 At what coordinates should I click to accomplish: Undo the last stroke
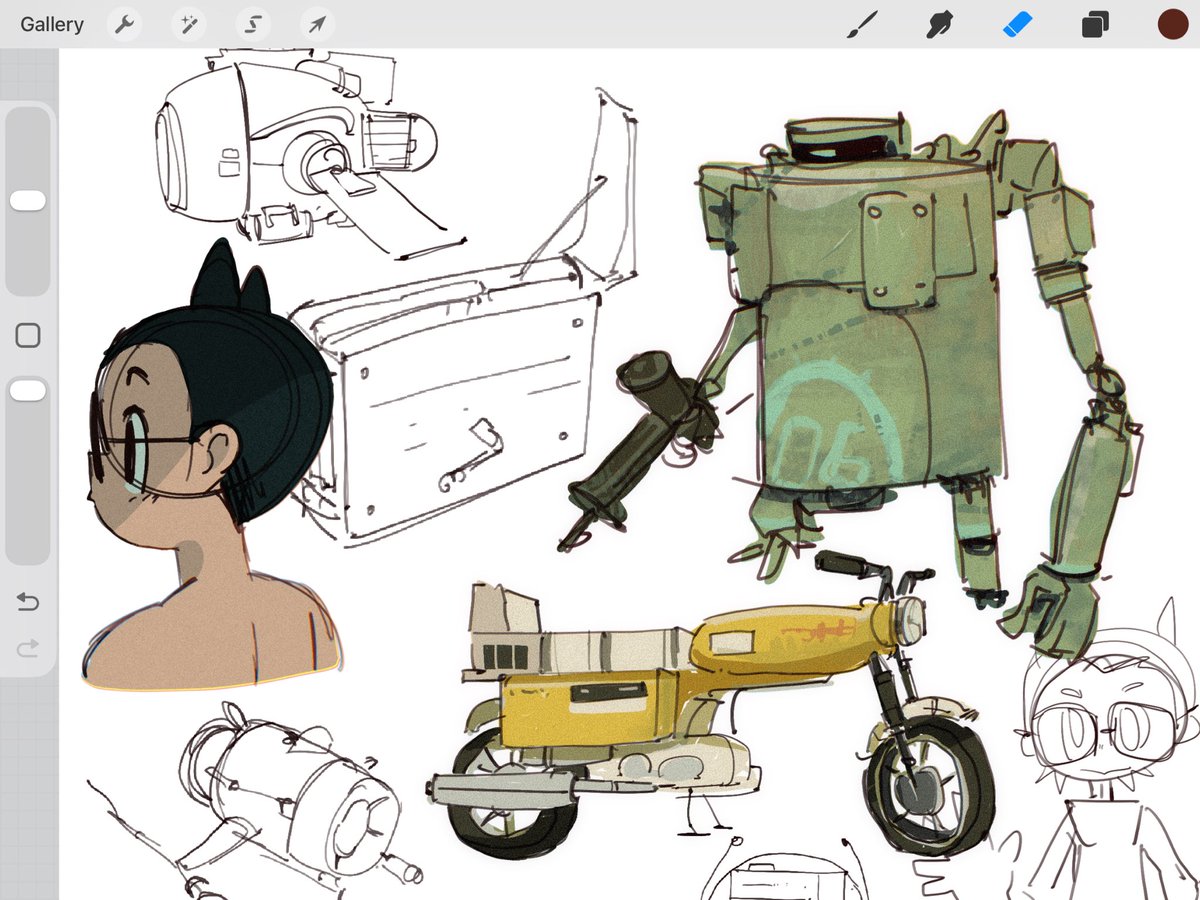click(28, 602)
